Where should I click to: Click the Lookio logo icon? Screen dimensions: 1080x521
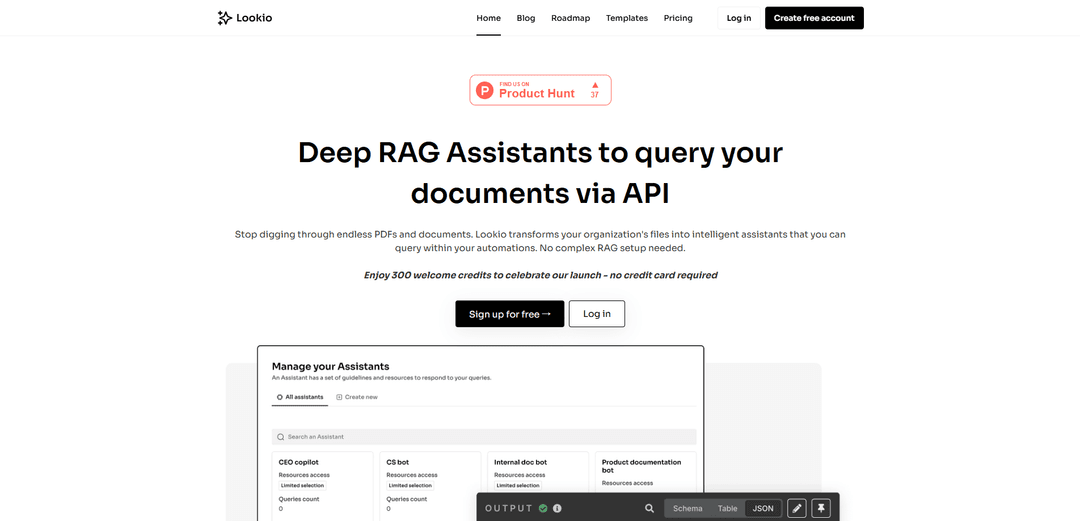pos(225,18)
